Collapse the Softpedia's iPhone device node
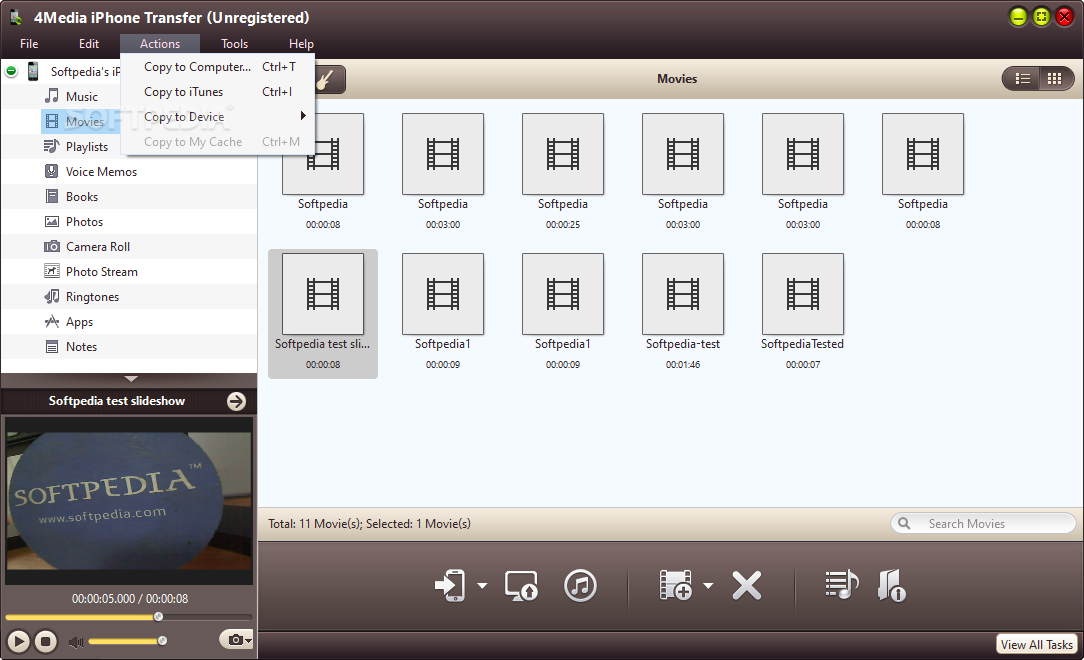Screen dimensions: 1084x660 click(x=11, y=70)
